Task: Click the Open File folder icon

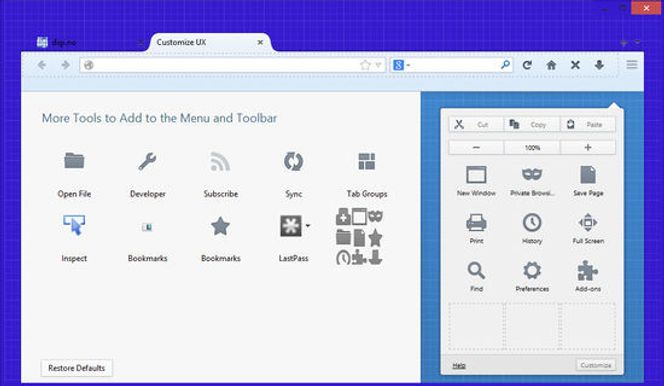Action: [x=74, y=161]
